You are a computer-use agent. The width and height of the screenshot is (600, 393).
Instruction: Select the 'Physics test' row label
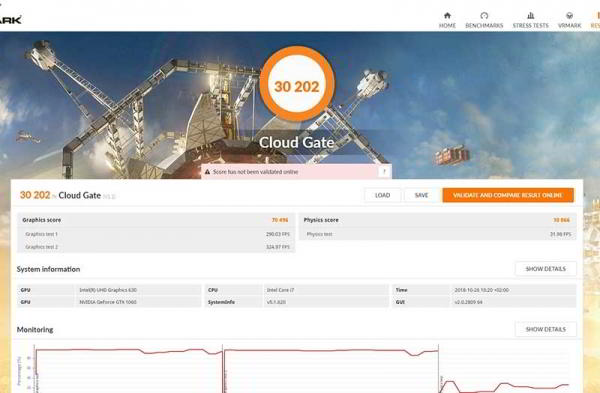[319, 234]
